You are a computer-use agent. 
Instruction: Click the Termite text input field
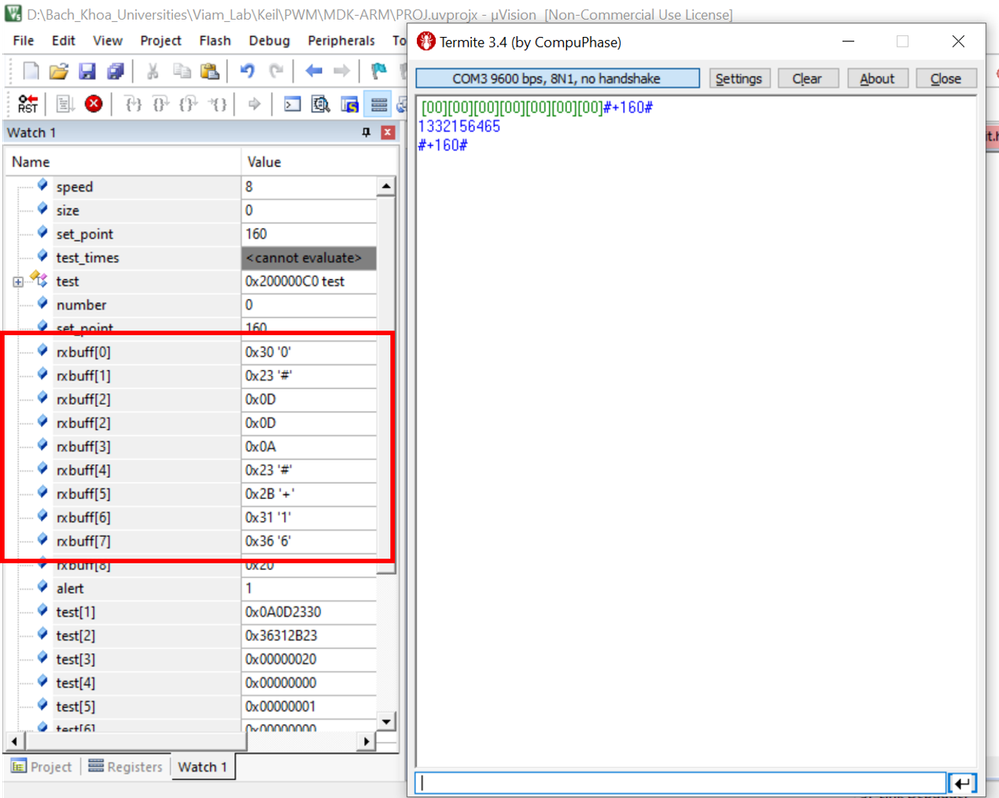pyautogui.click(x=680, y=783)
